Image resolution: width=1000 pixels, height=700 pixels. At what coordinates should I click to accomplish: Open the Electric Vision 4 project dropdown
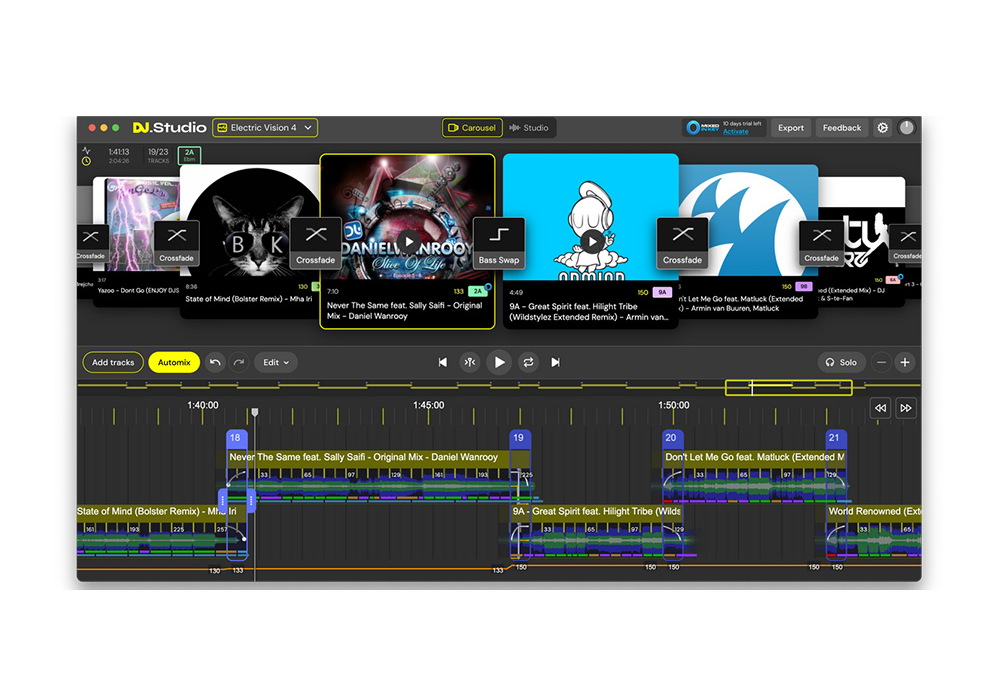(x=265, y=128)
